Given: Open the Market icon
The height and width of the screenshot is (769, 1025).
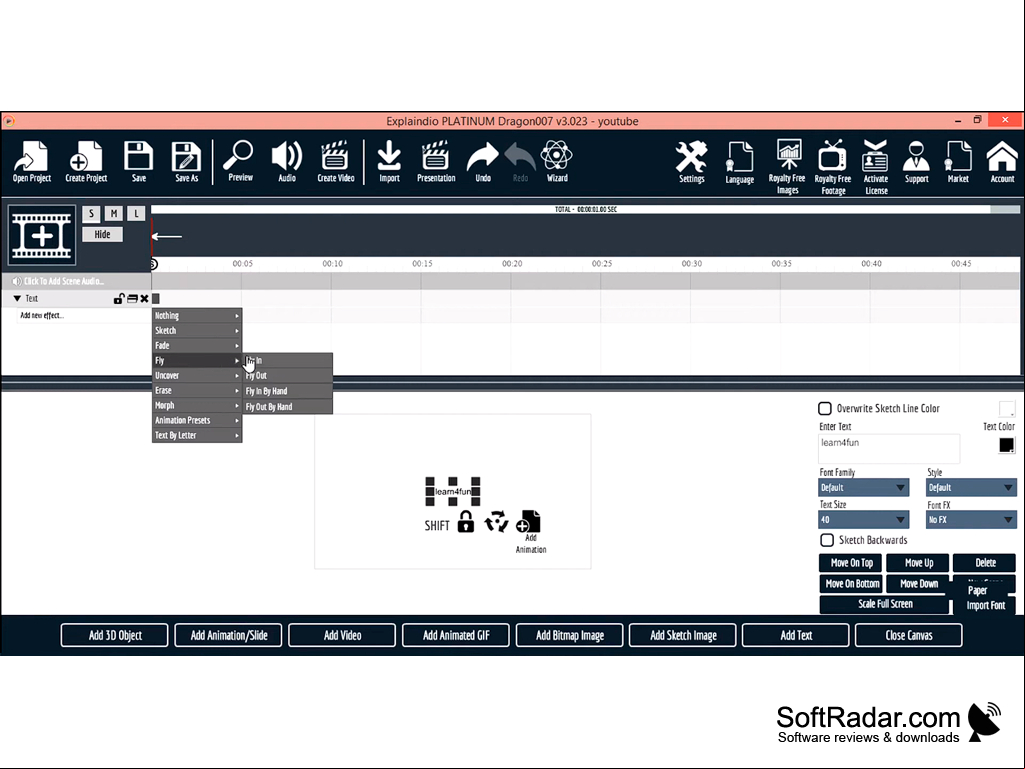Looking at the screenshot, I should 958,162.
